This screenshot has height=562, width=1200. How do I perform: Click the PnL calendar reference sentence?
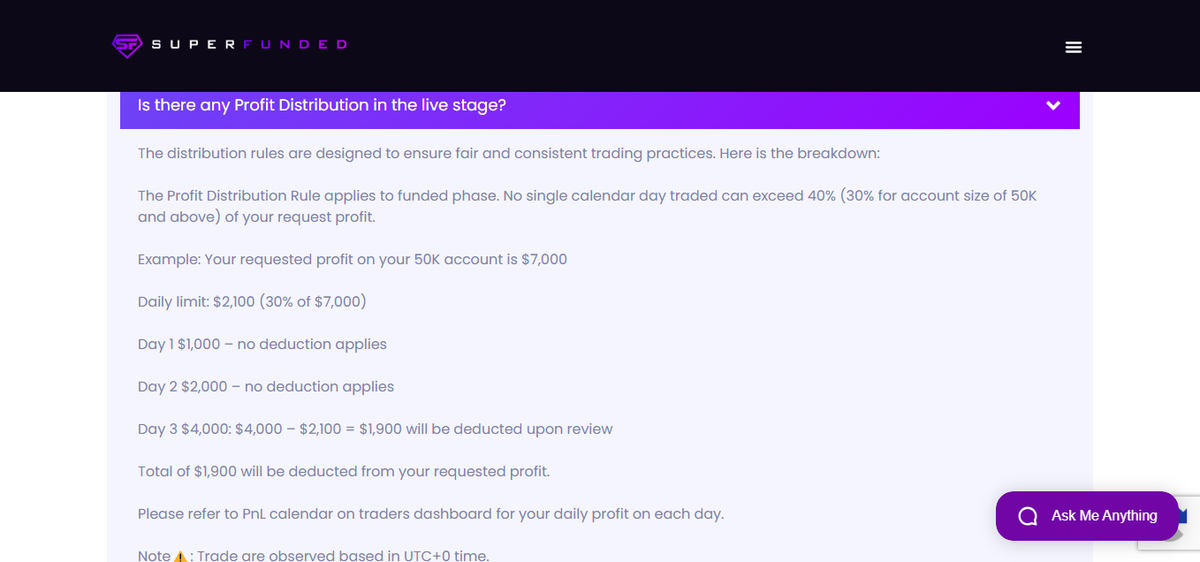click(431, 514)
